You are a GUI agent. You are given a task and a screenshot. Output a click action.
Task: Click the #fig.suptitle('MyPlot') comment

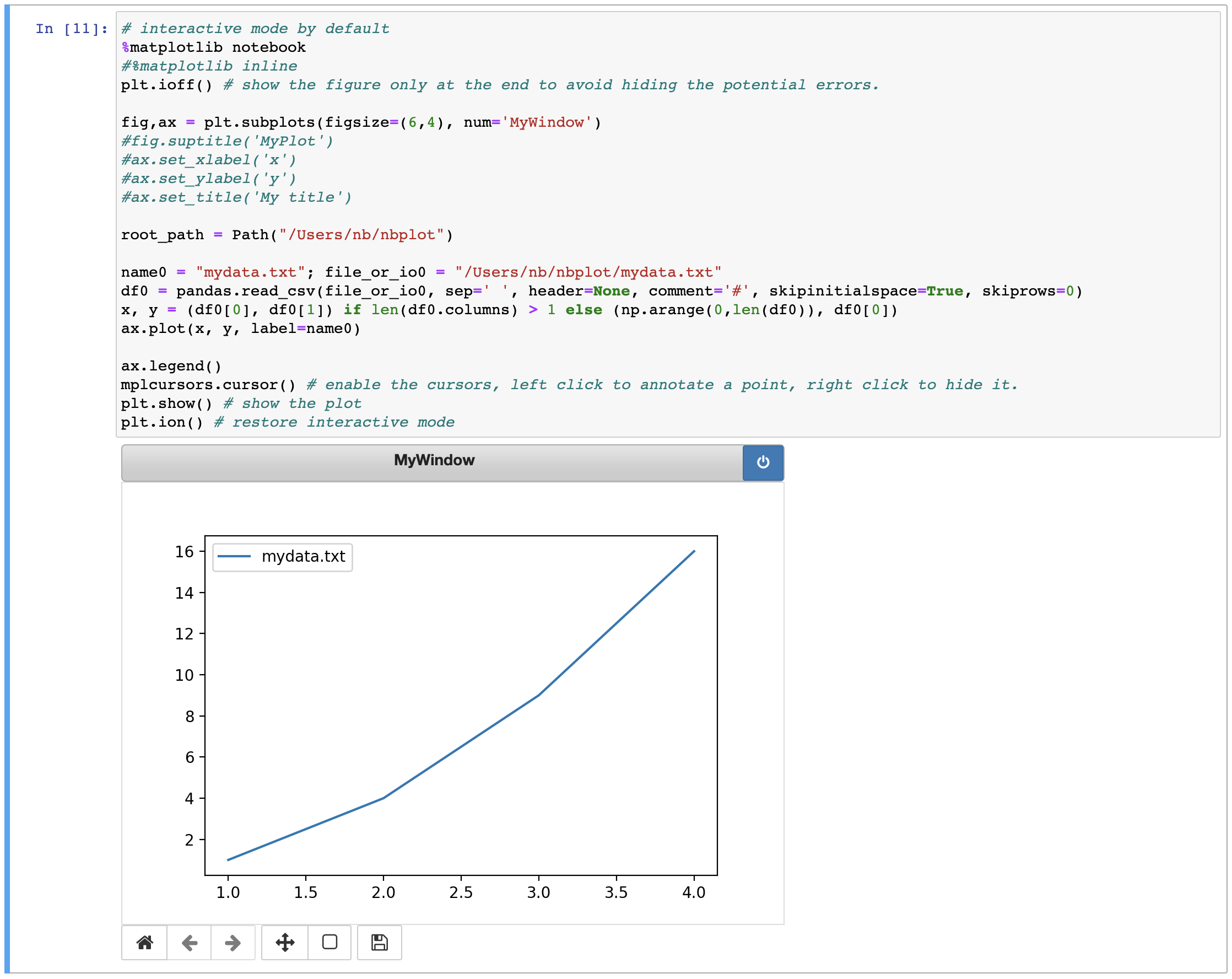(228, 141)
